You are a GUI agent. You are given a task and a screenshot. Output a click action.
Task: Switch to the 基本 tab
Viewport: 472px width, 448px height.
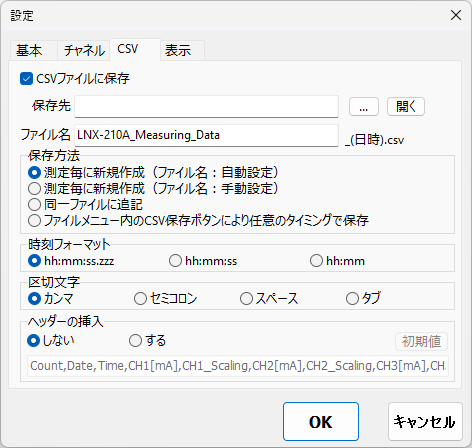pyautogui.click(x=33, y=51)
